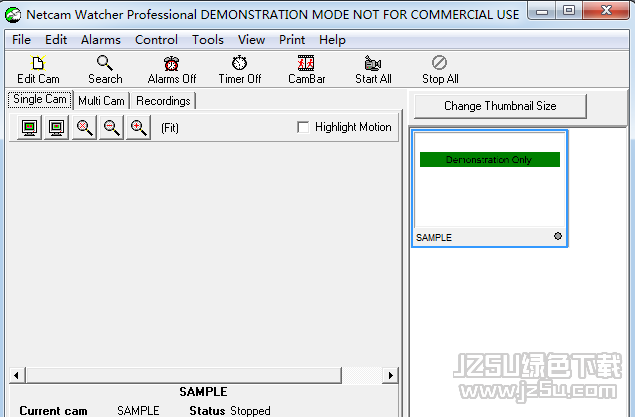The height and width of the screenshot is (417, 635).
Task: Close the Netcam Watcher window
Action: [606, 10]
